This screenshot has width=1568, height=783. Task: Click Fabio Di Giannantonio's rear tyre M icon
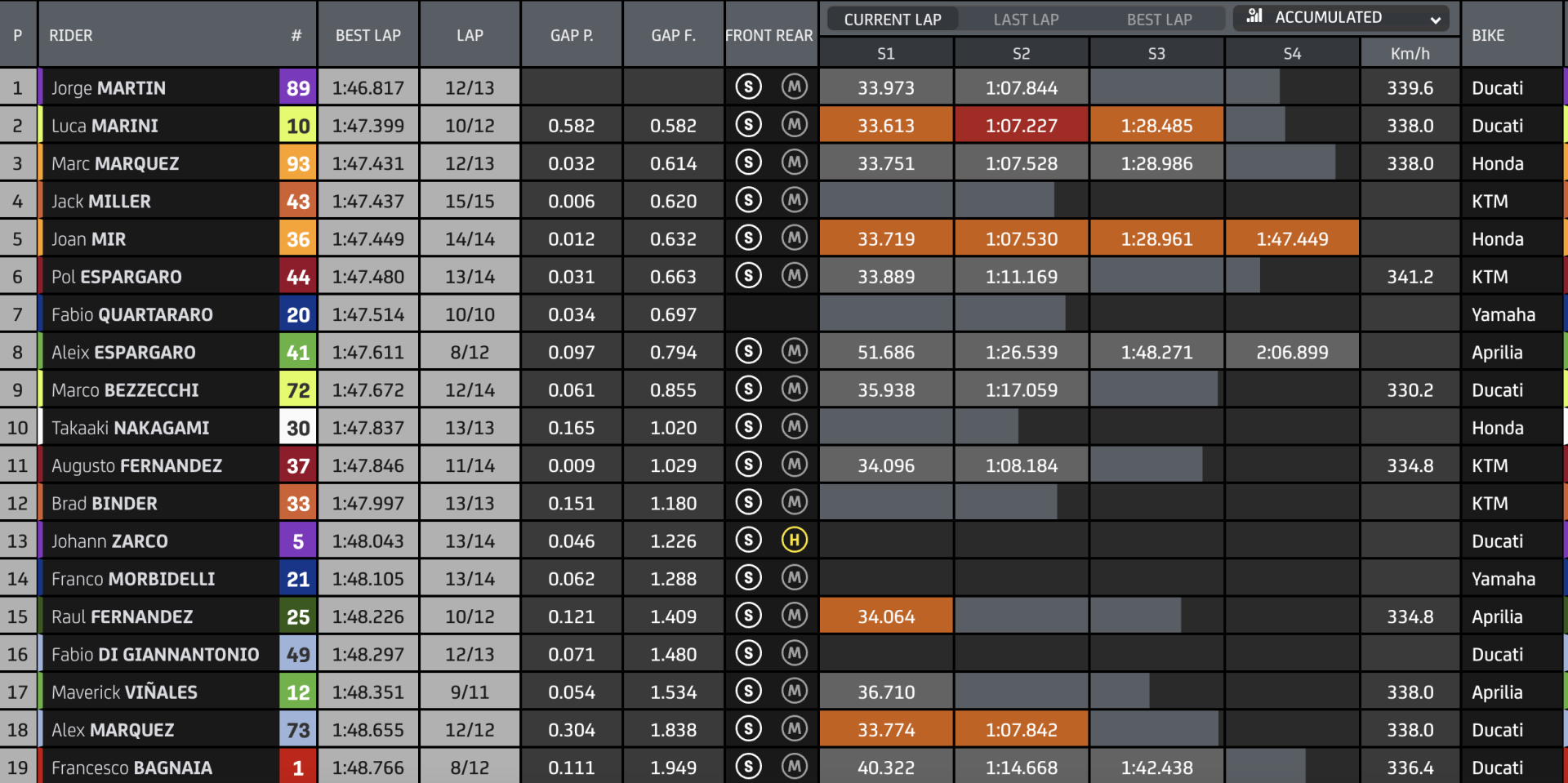pos(794,653)
